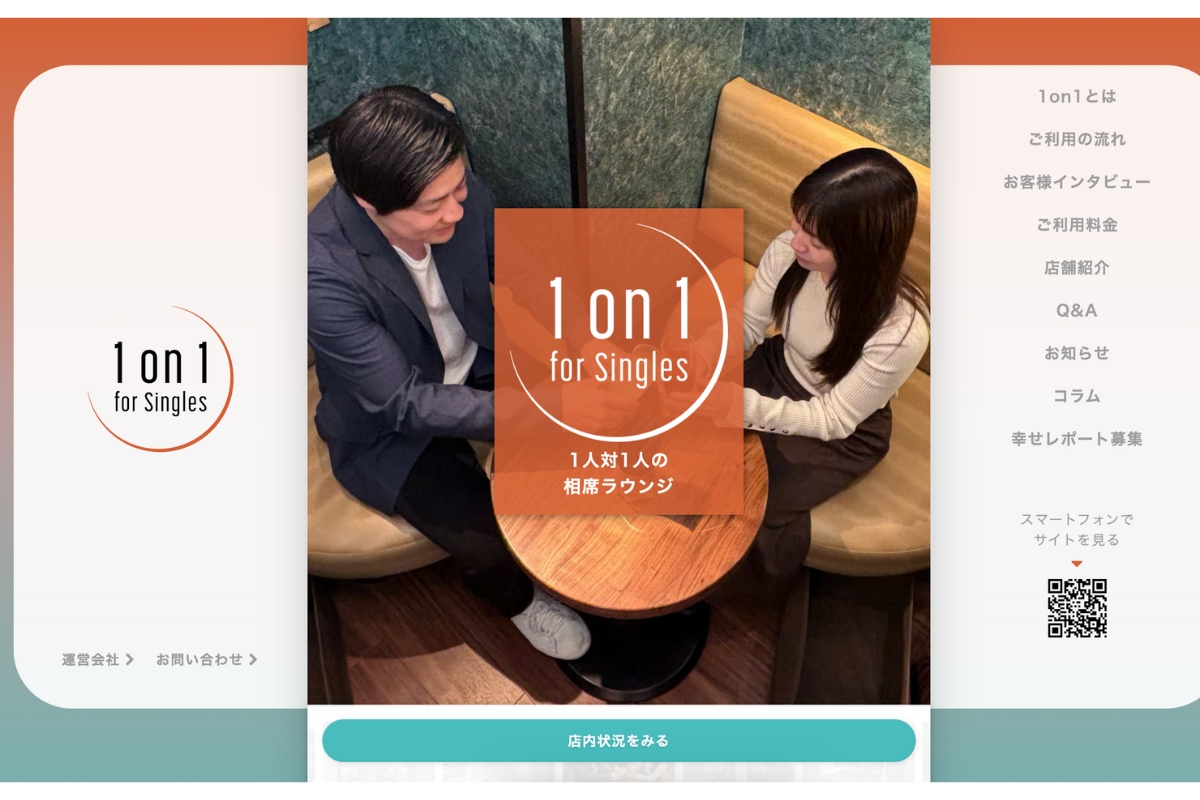This screenshot has width=1200, height=800.
Task: Click the chevron beside お問い合わせ
Action: [253, 660]
